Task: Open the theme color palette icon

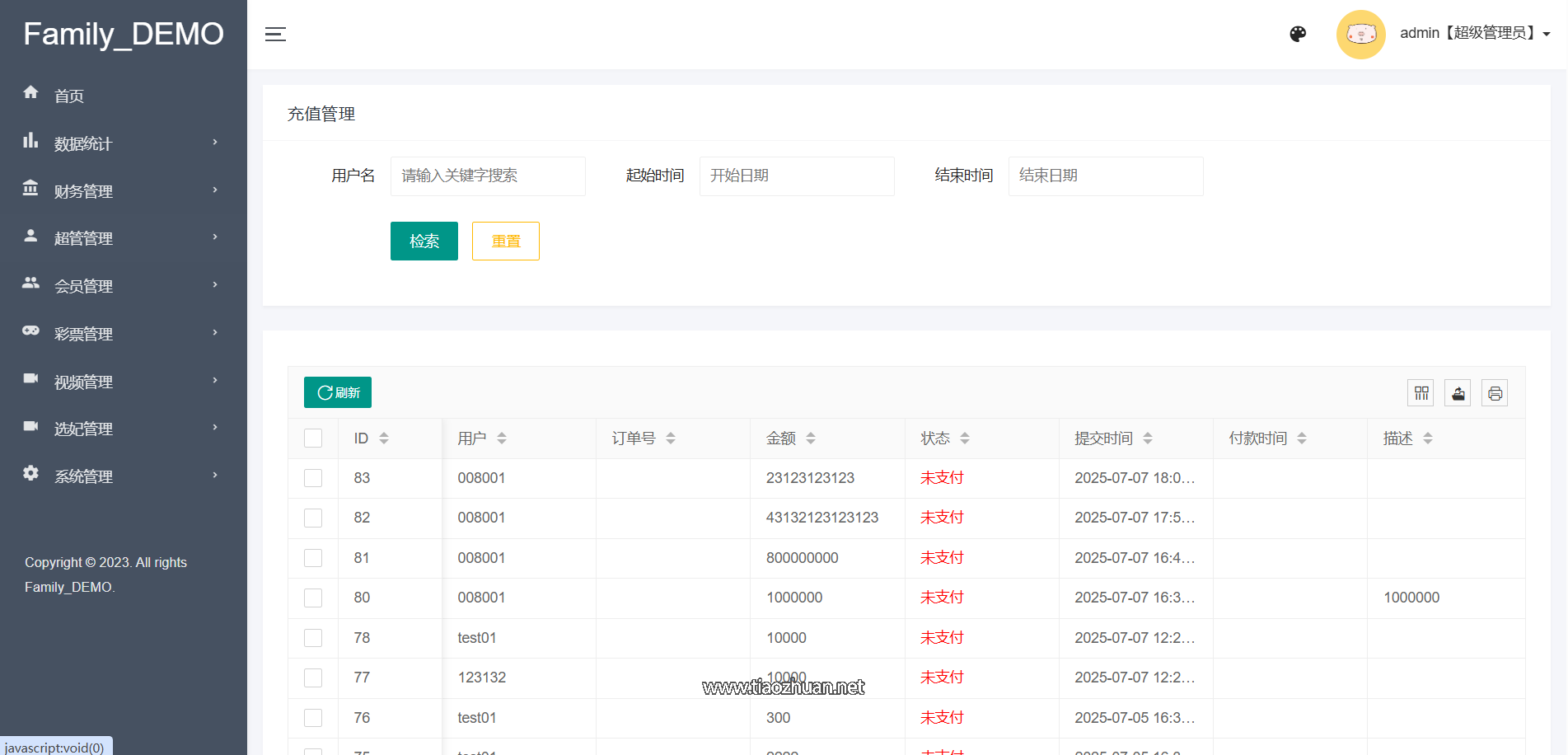Action: [1298, 34]
